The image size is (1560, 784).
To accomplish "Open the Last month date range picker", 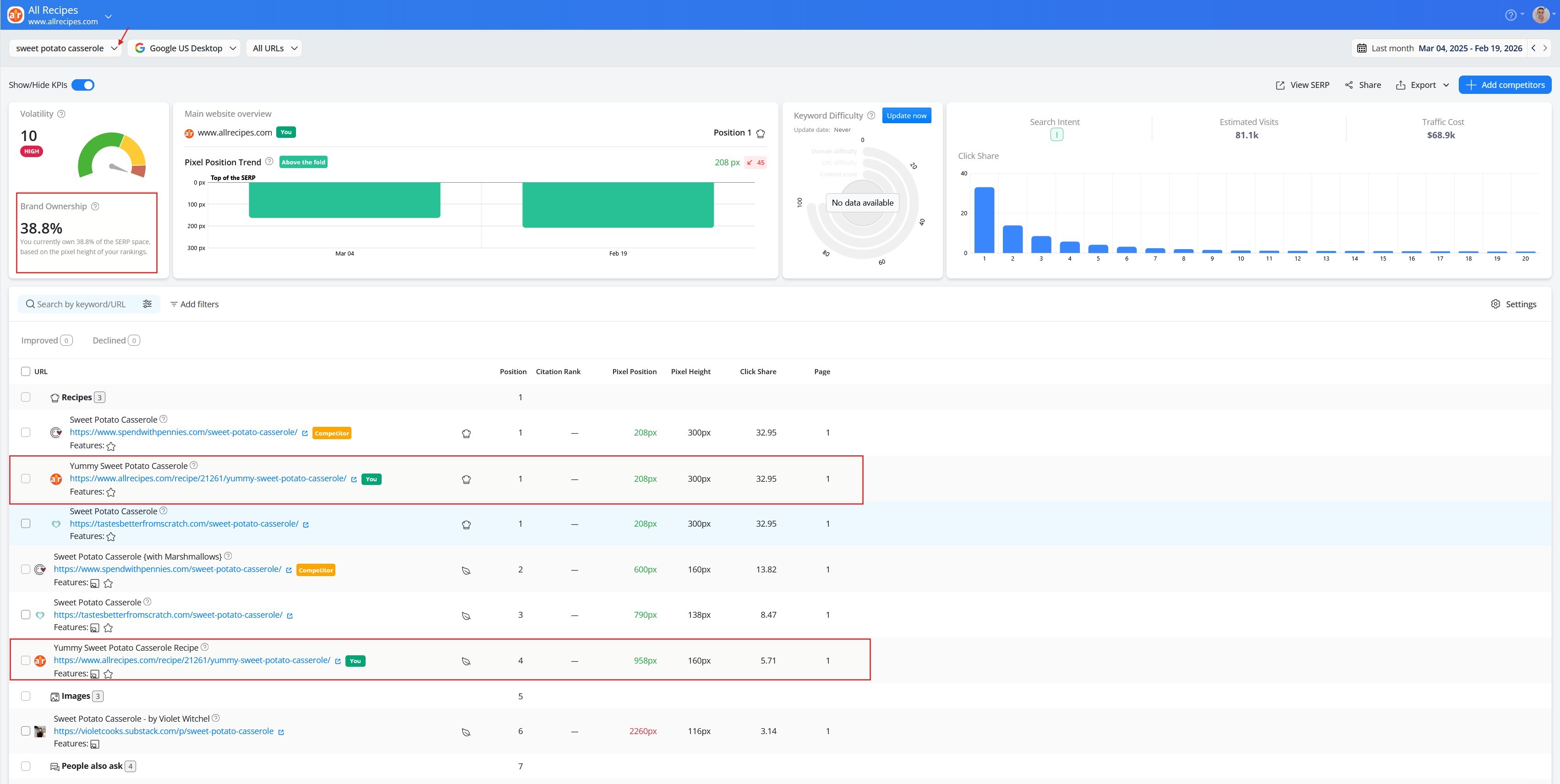I will (1439, 49).
